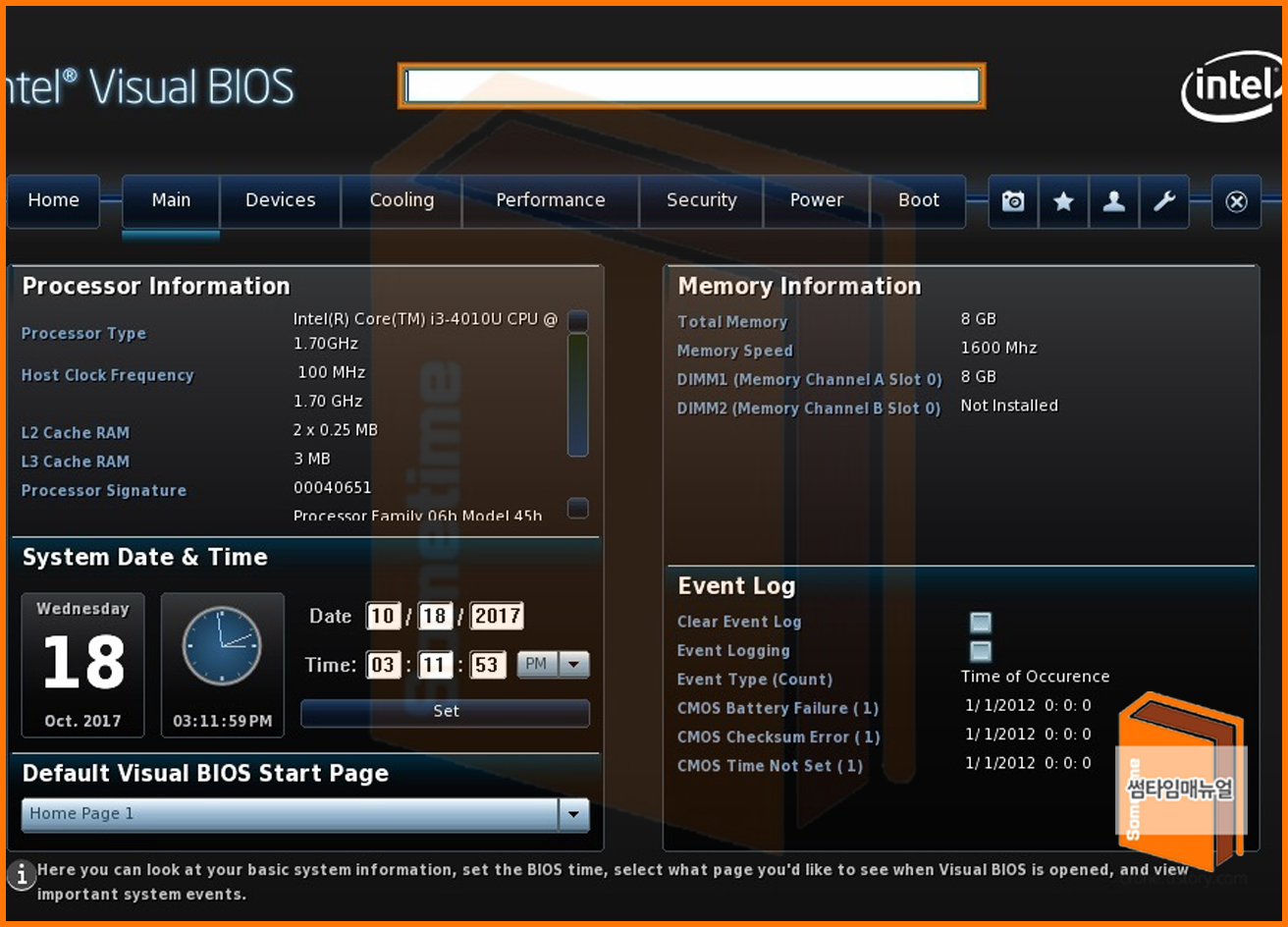Viewport: 1288px width, 927px height.
Task: Click the scroll down button in Processor Information
Action: pyautogui.click(x=578, y=508)
